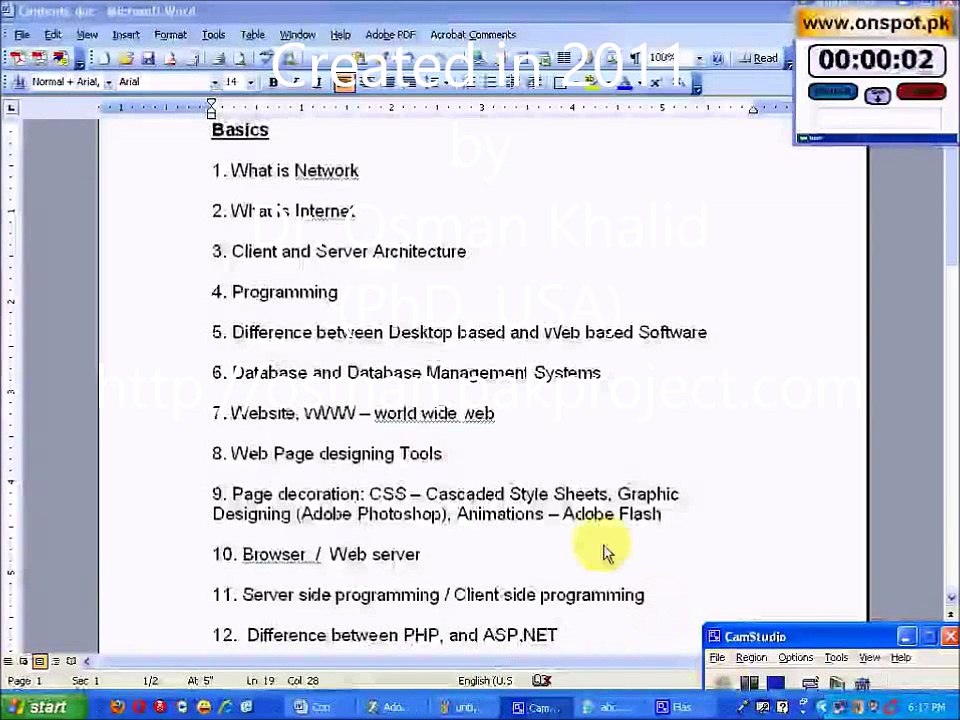This screenshot has width=960, height=720.
Task: Open the Insert menu
Action: pos(126,35)
